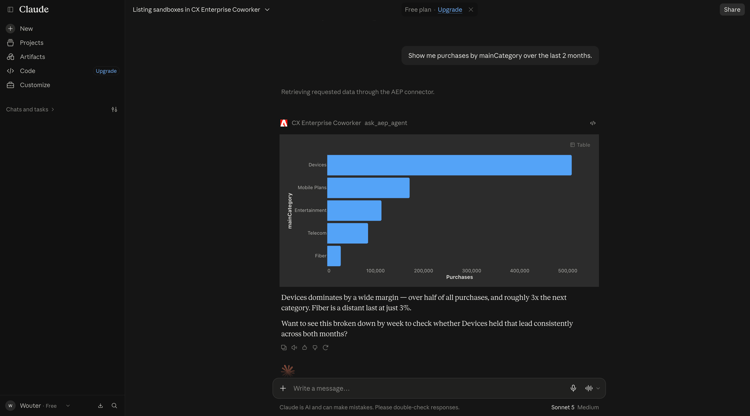Toggle code view icon for connector result

(x=593, y=123)
